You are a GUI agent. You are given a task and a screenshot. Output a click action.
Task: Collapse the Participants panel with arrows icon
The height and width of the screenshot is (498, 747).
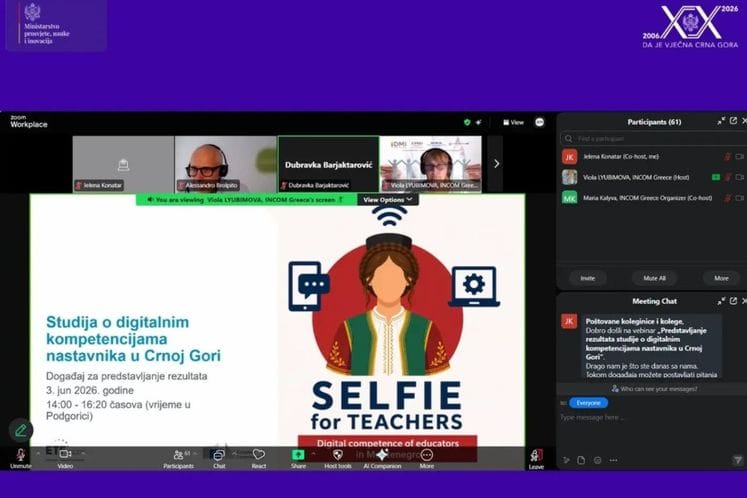[x=721, y=121]
